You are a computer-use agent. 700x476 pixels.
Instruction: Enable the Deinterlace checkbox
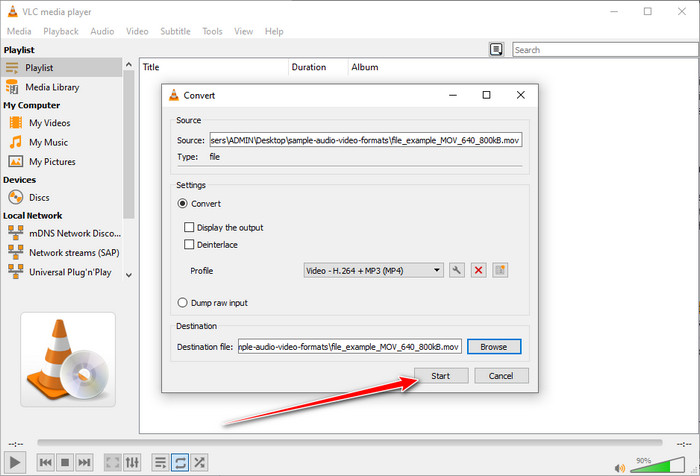coord(189,244)
